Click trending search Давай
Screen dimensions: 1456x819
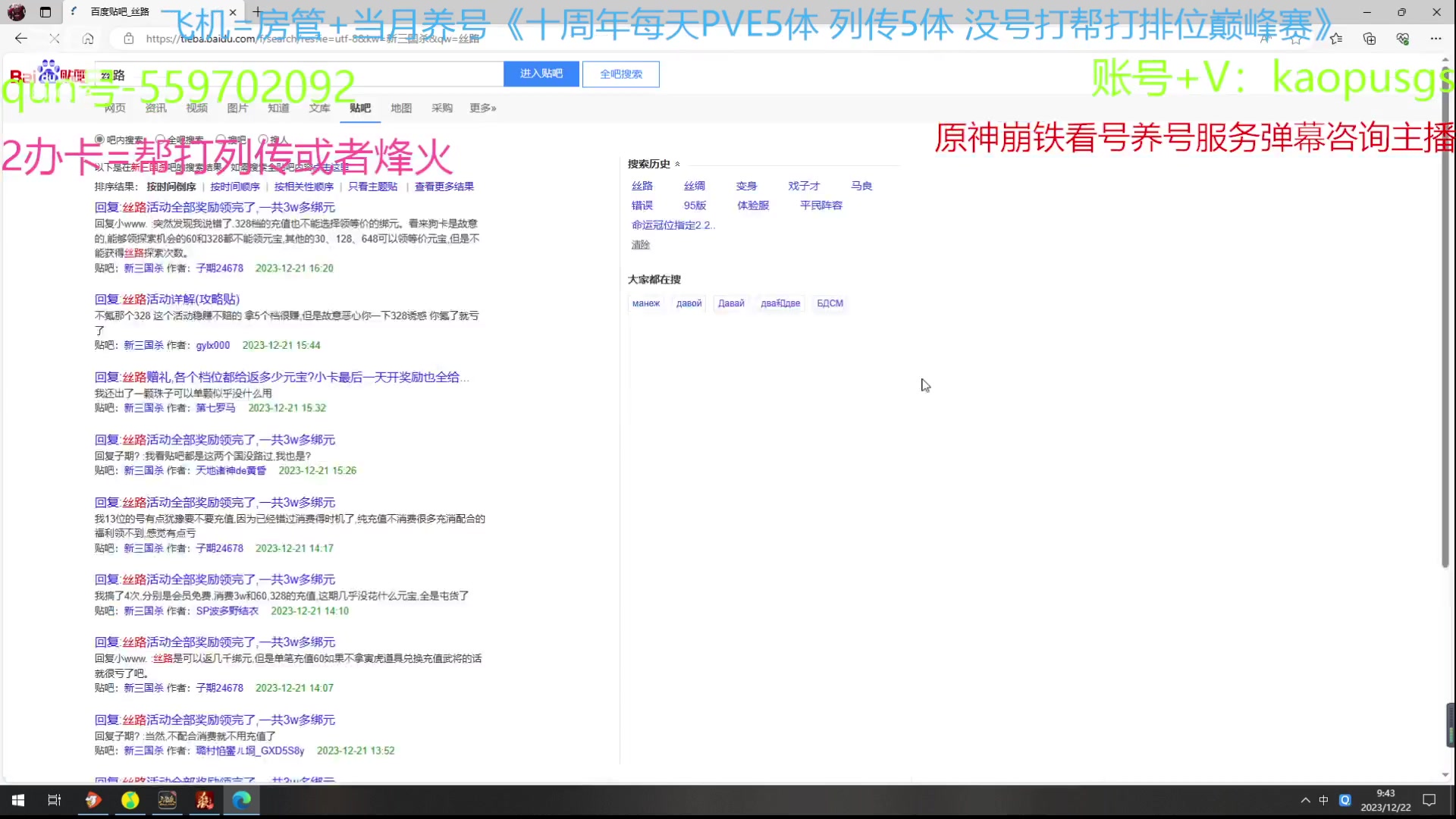tap(732, 303)
